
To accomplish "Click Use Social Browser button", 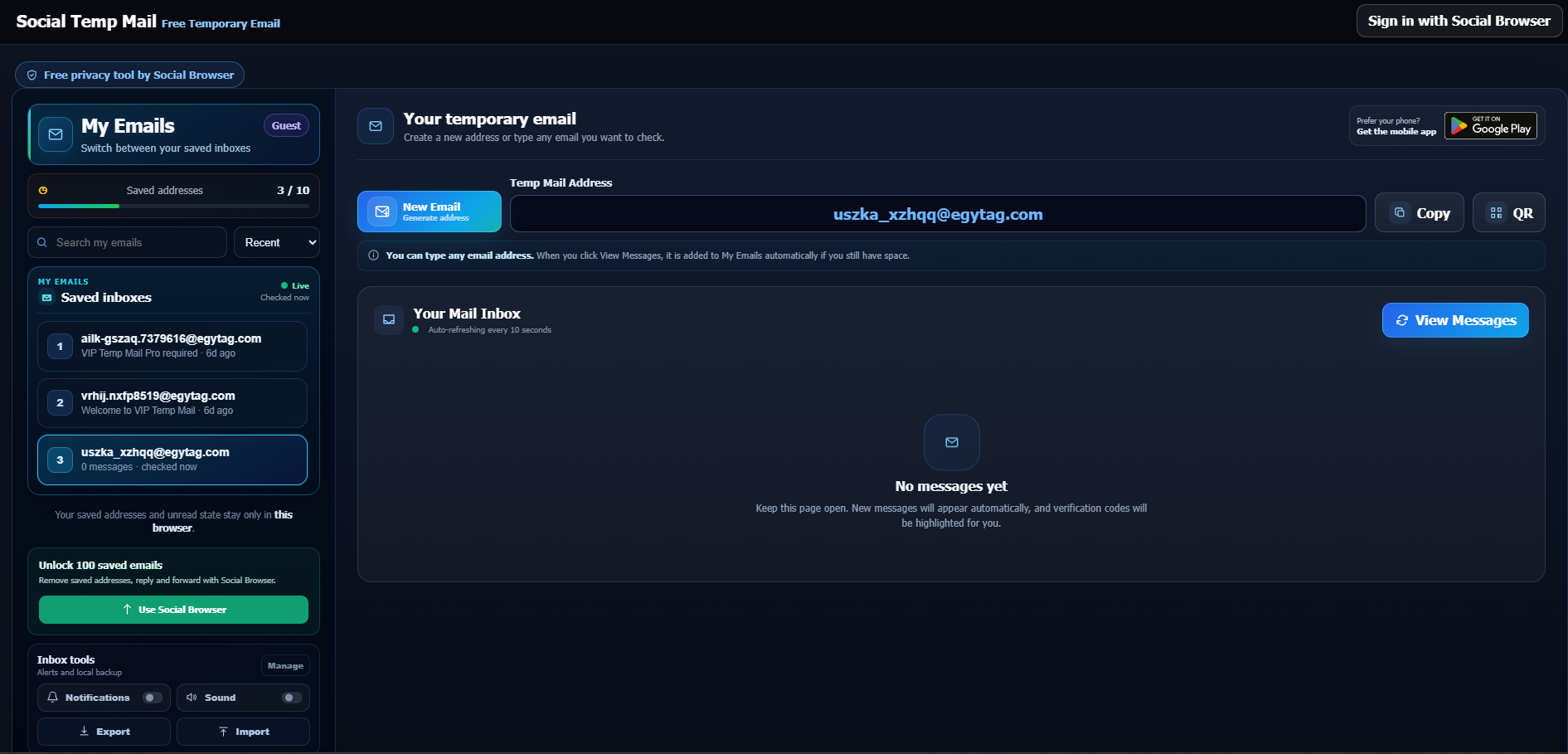I will click(173, 610).
